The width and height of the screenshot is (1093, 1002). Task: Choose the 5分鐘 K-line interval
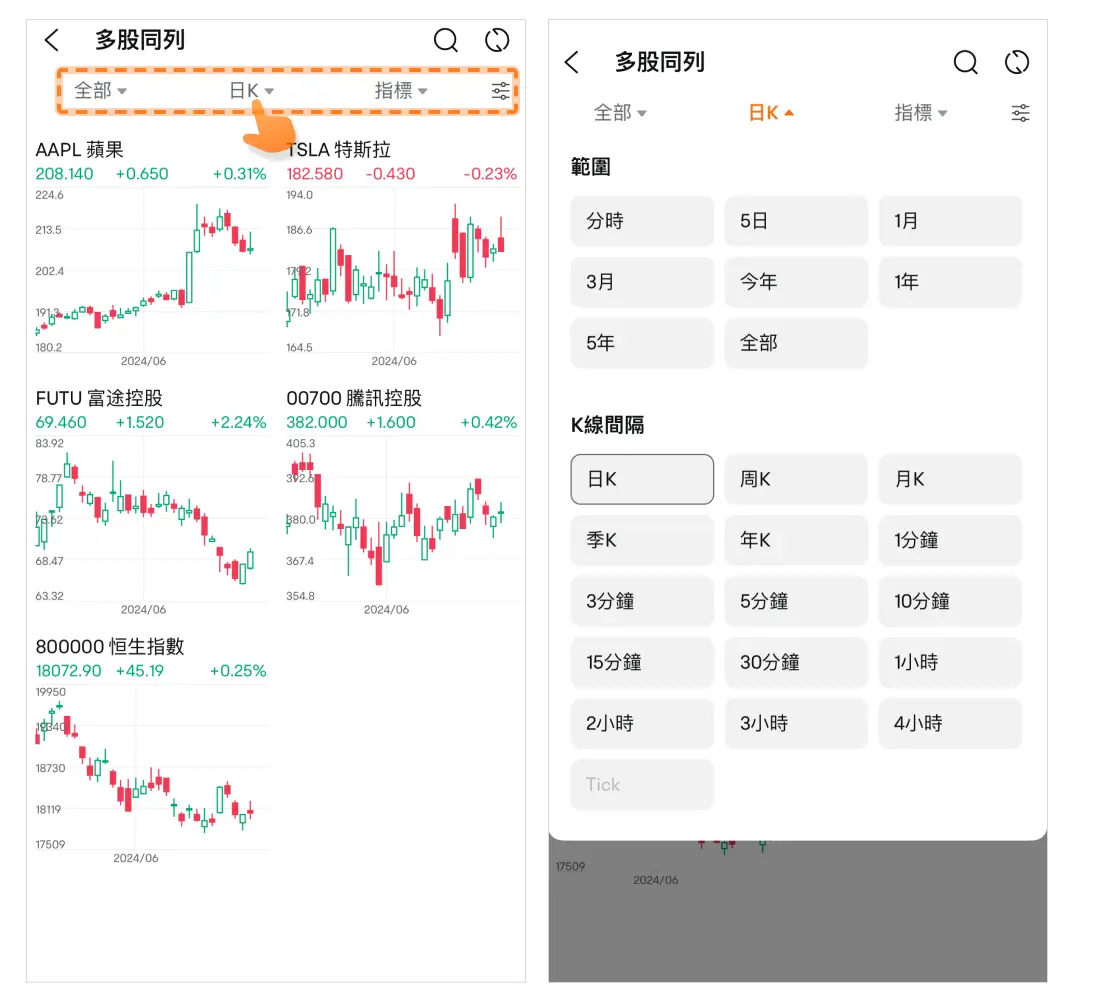796,602
